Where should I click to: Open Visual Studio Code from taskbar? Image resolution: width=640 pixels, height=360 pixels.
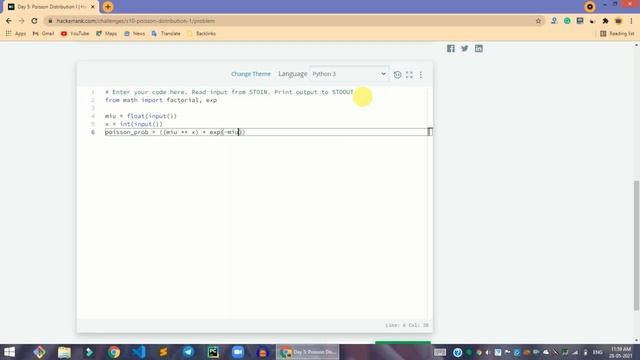tap(139, 352)
